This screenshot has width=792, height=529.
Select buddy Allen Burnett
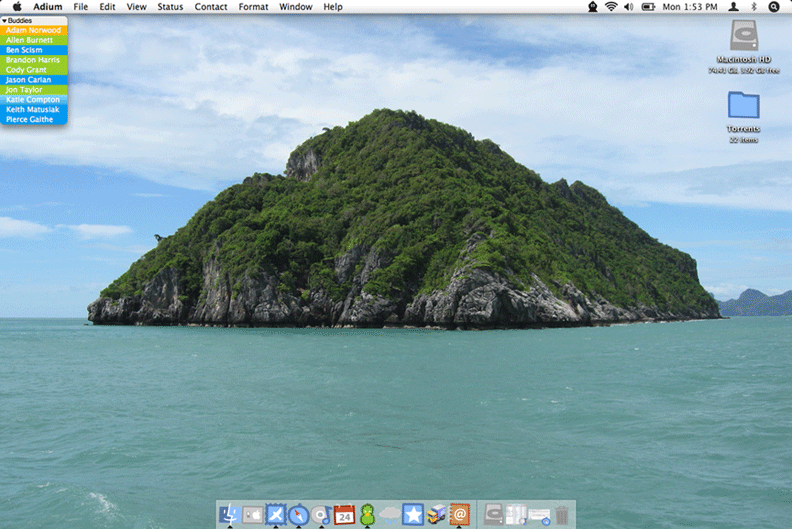pos(34,40)
